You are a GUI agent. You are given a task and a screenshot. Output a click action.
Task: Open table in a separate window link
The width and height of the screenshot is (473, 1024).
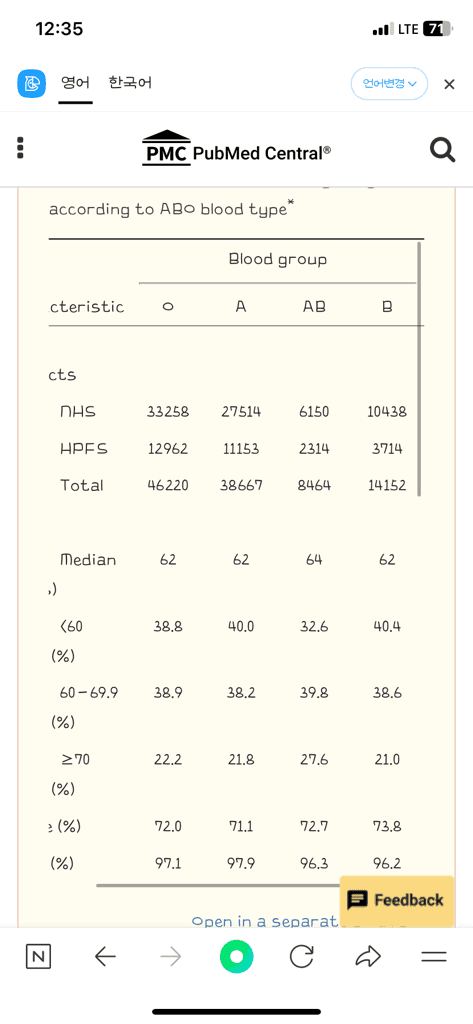(265, 921)
